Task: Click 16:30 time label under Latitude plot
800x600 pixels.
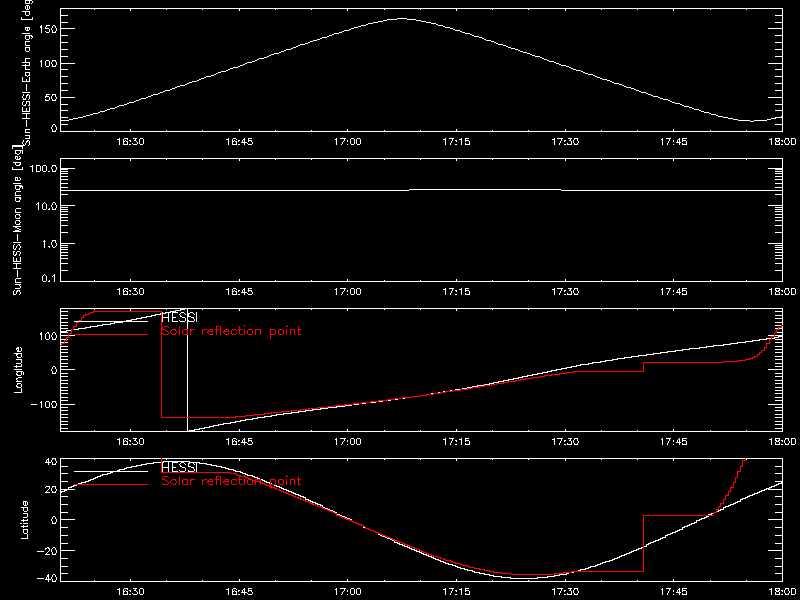Action: pyautogui.click(x=131, y=592)
